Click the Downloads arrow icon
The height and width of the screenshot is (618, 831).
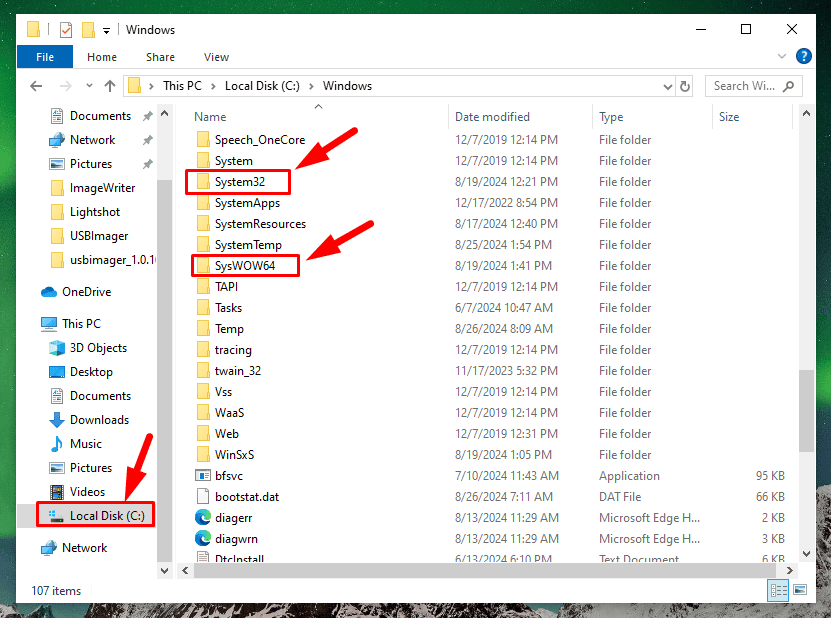[57, 420]
